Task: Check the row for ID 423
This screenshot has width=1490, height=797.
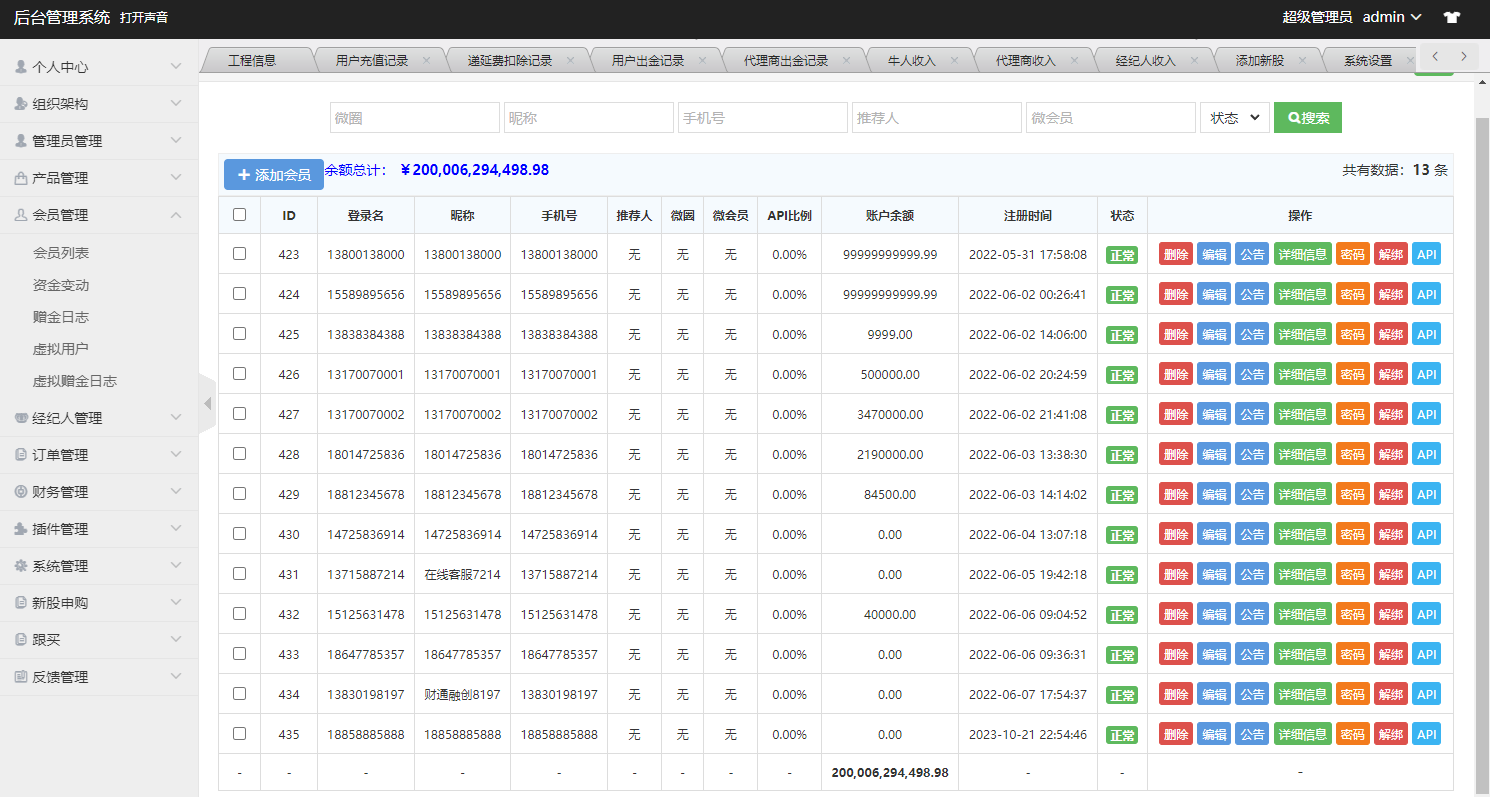Action: (x=239, y=254)
